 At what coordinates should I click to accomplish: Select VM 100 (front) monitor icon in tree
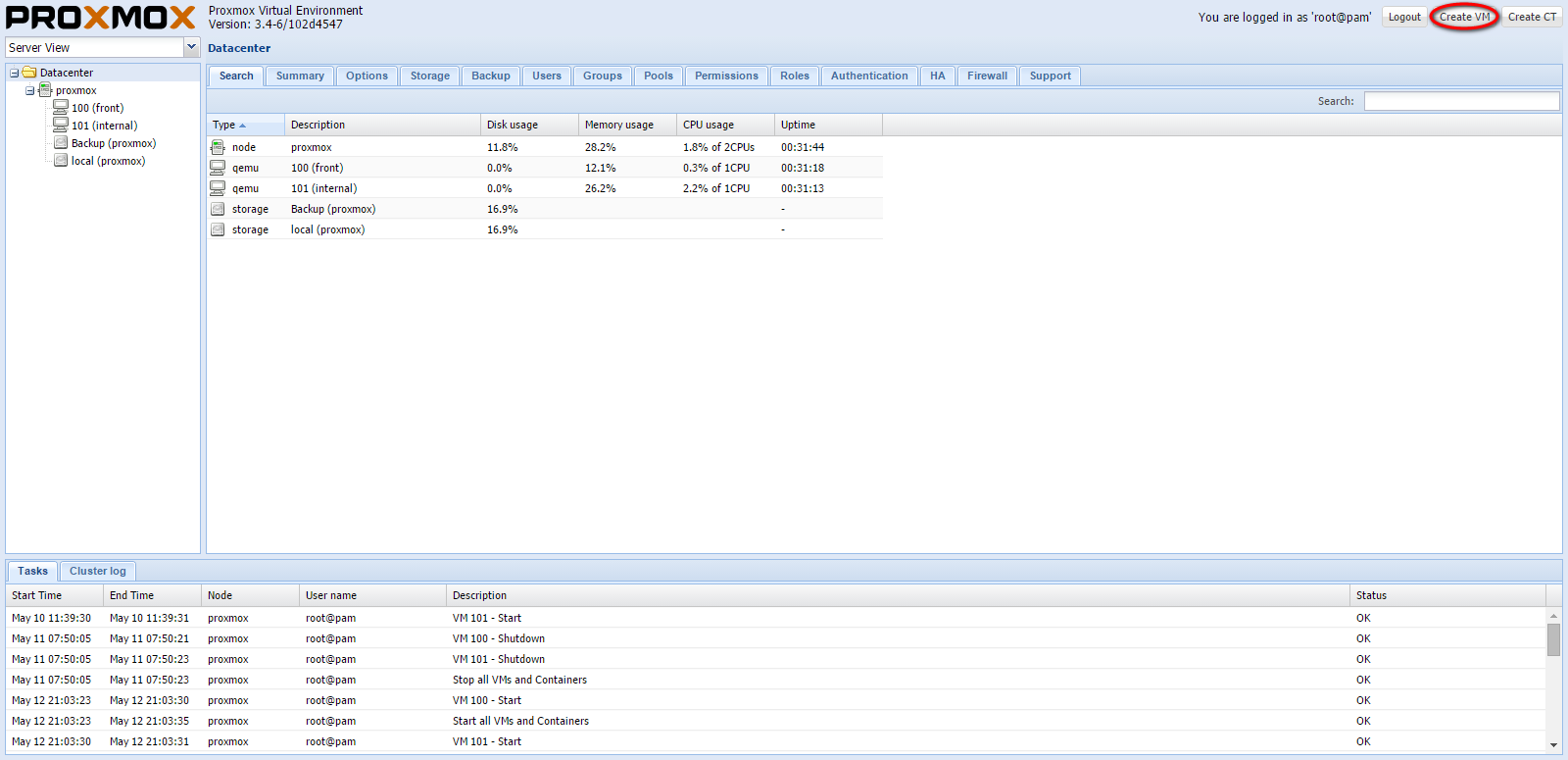[x=61, y=108]
